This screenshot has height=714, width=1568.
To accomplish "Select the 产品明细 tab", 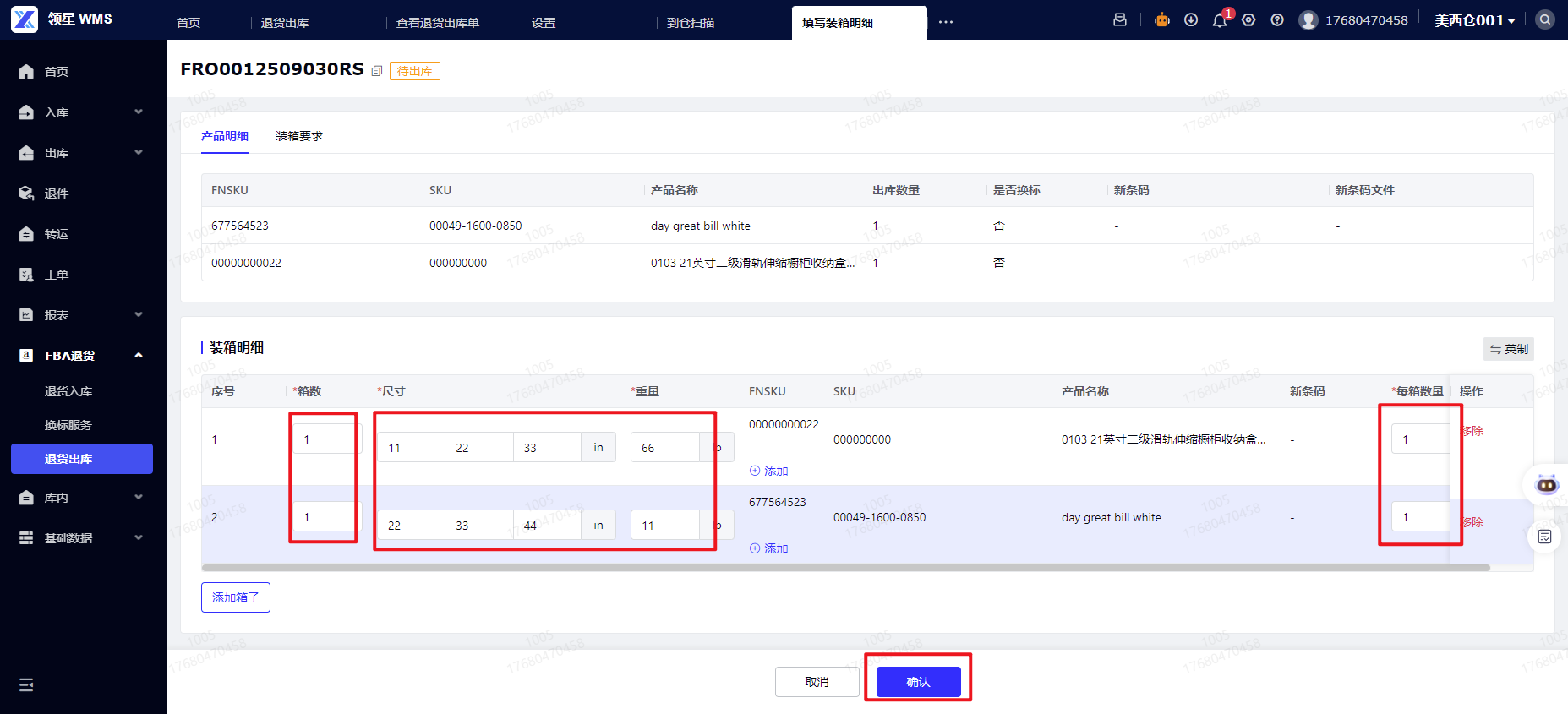I will click(x=225, y=136).
